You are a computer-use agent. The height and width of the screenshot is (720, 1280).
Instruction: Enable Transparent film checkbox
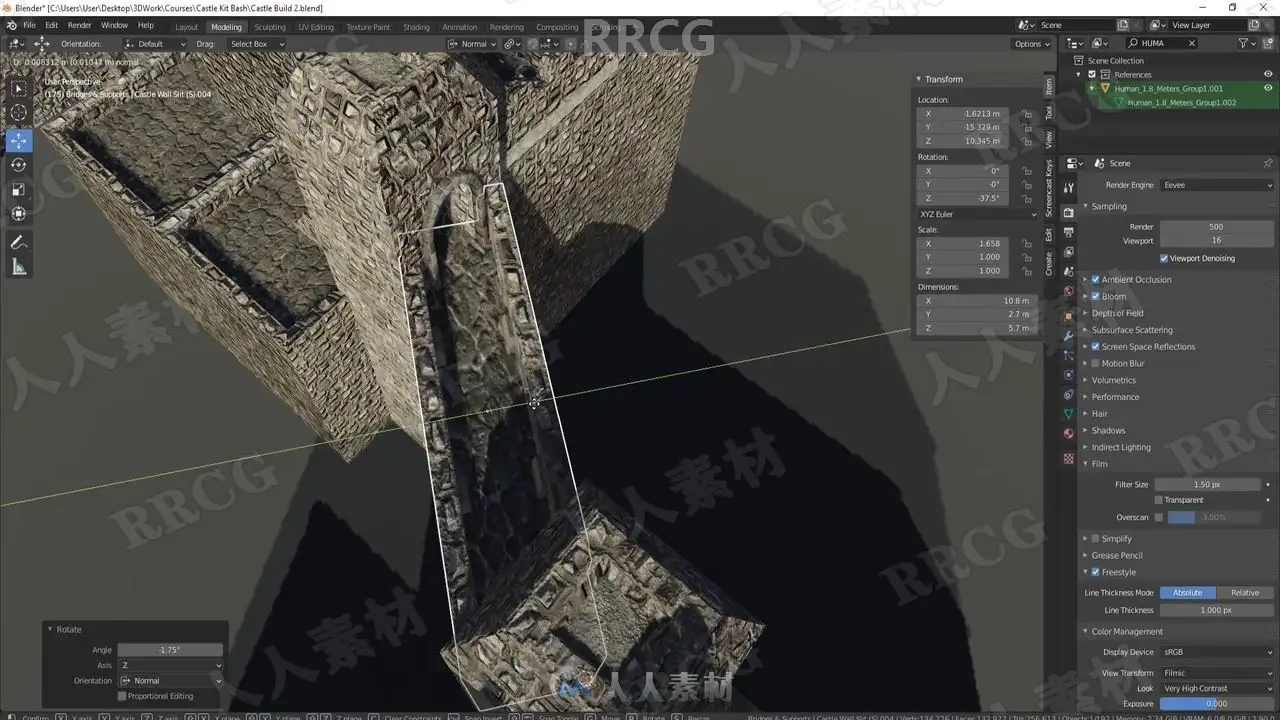[1158, 500]
